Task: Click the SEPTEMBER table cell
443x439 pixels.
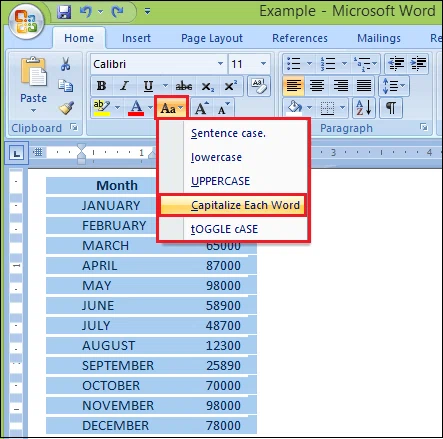Action: (118, 366)
